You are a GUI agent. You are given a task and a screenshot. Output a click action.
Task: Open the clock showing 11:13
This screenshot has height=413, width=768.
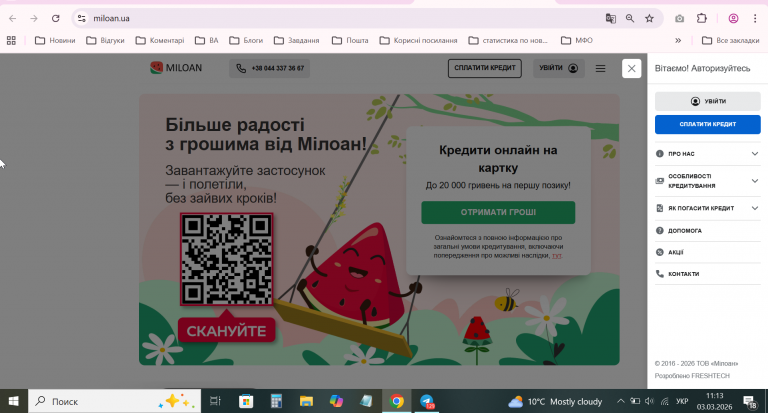(x=715, y=401)
